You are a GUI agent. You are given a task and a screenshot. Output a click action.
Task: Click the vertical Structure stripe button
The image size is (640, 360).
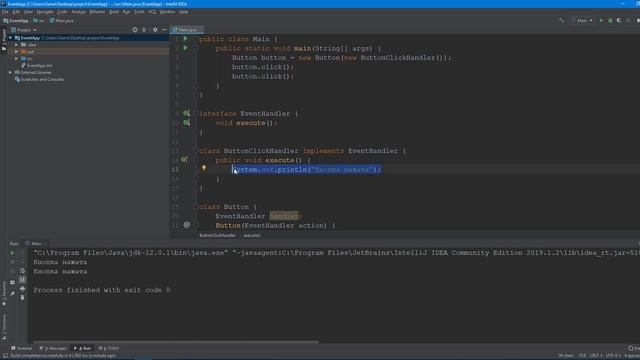point(4,327)
